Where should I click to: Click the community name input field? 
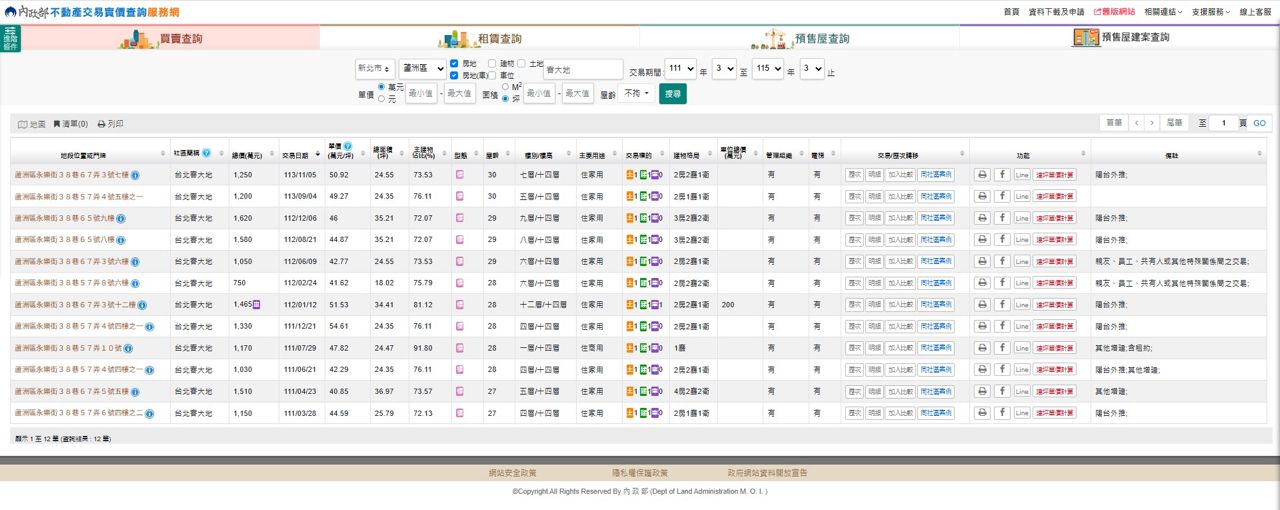click(x=583, y=69)
